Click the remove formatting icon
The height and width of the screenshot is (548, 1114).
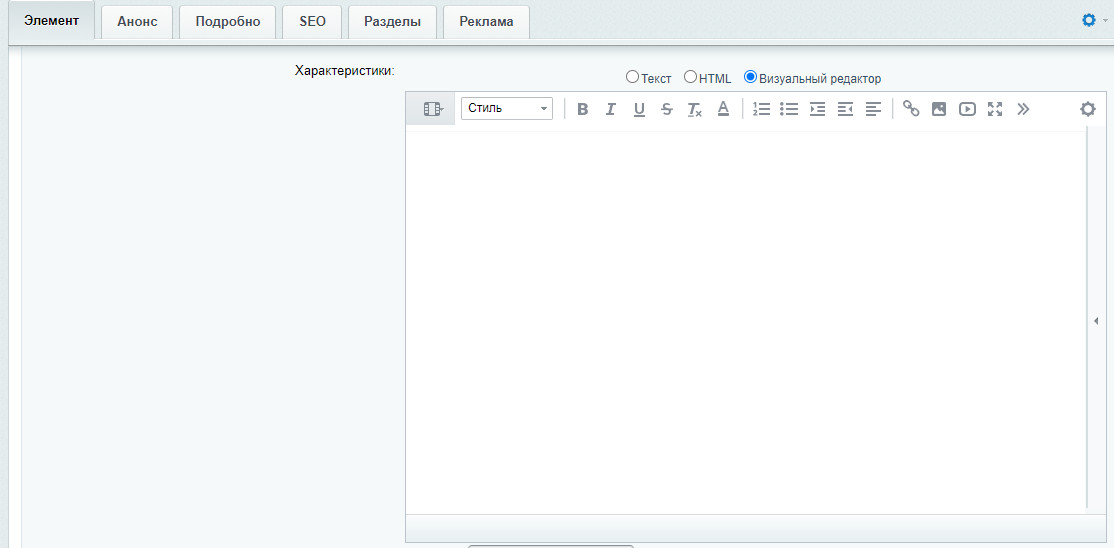tap(695, 110)
